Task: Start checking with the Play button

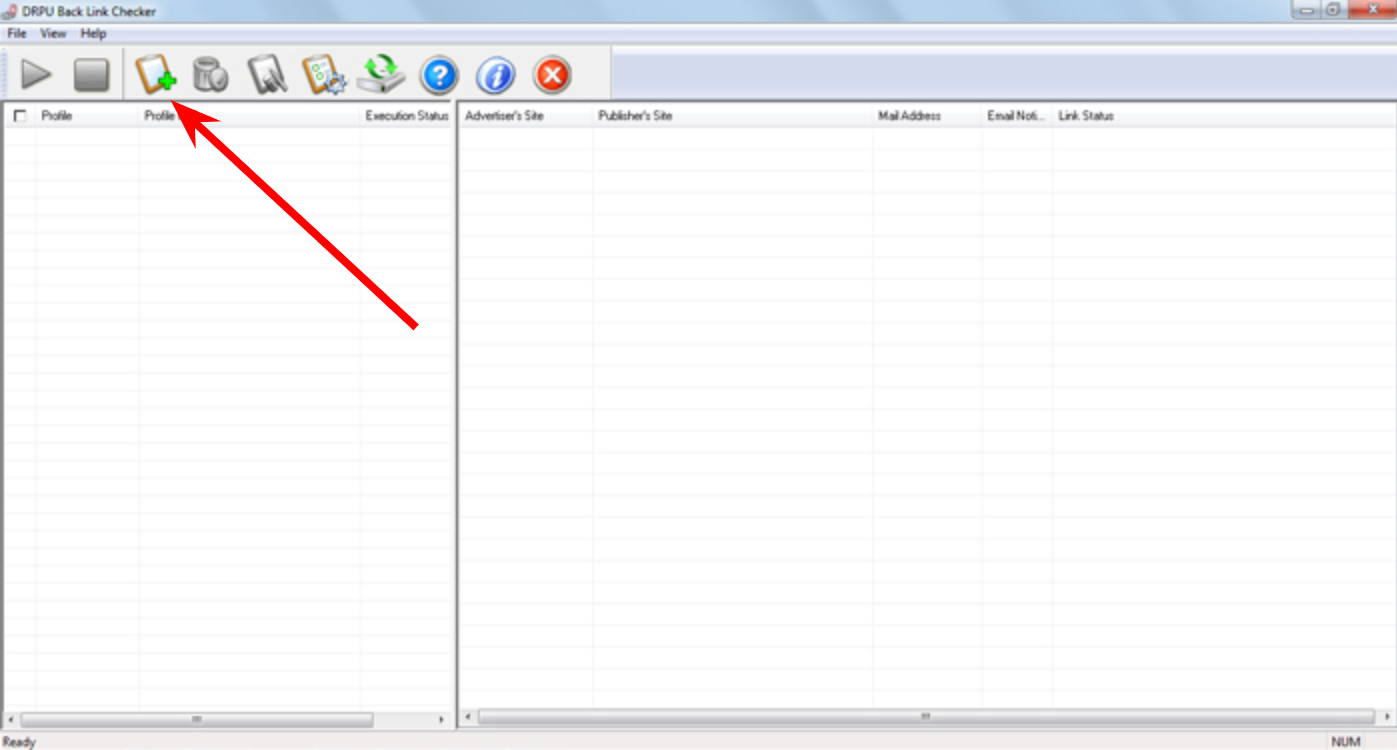Action: point(36,75)
